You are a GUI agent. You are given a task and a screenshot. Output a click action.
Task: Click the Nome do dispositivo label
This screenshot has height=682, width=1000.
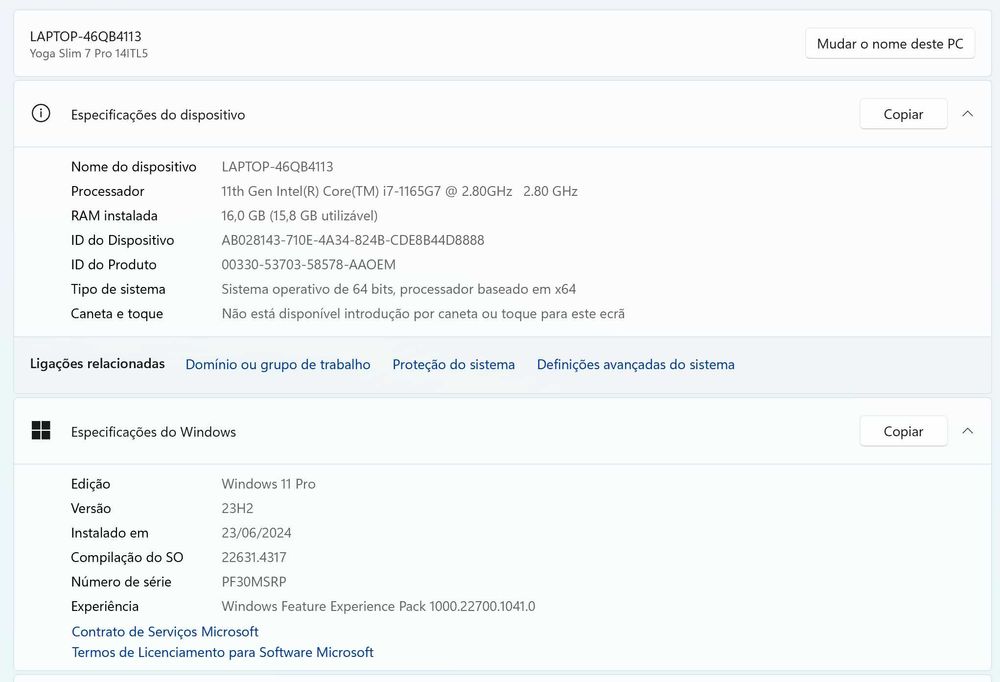133,167
